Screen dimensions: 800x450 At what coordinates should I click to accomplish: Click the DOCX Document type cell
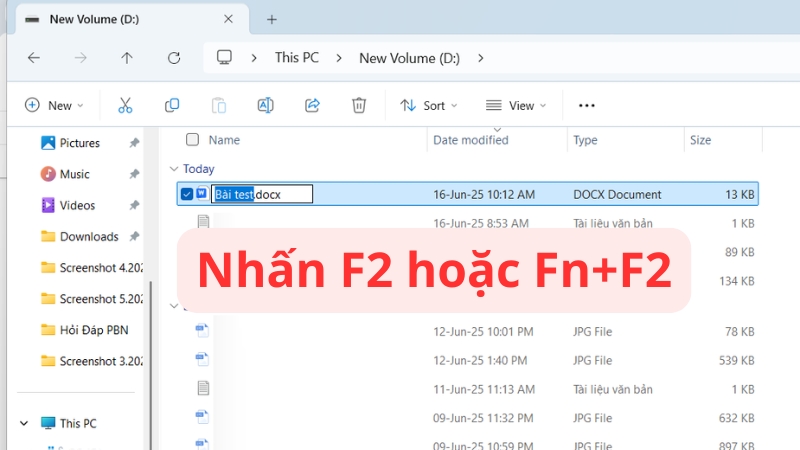[617, 194]
